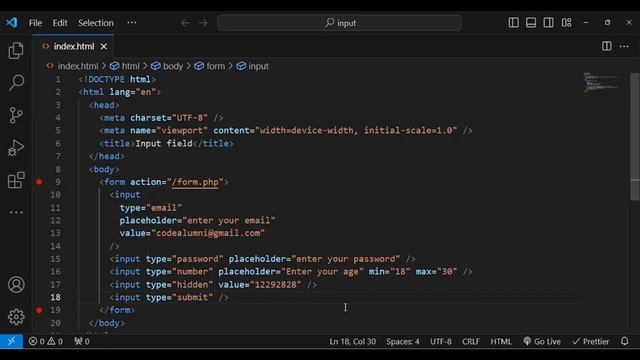Open the Manage gear settings icon
This screenshot has width=640, height=360.
pos(16,317)
